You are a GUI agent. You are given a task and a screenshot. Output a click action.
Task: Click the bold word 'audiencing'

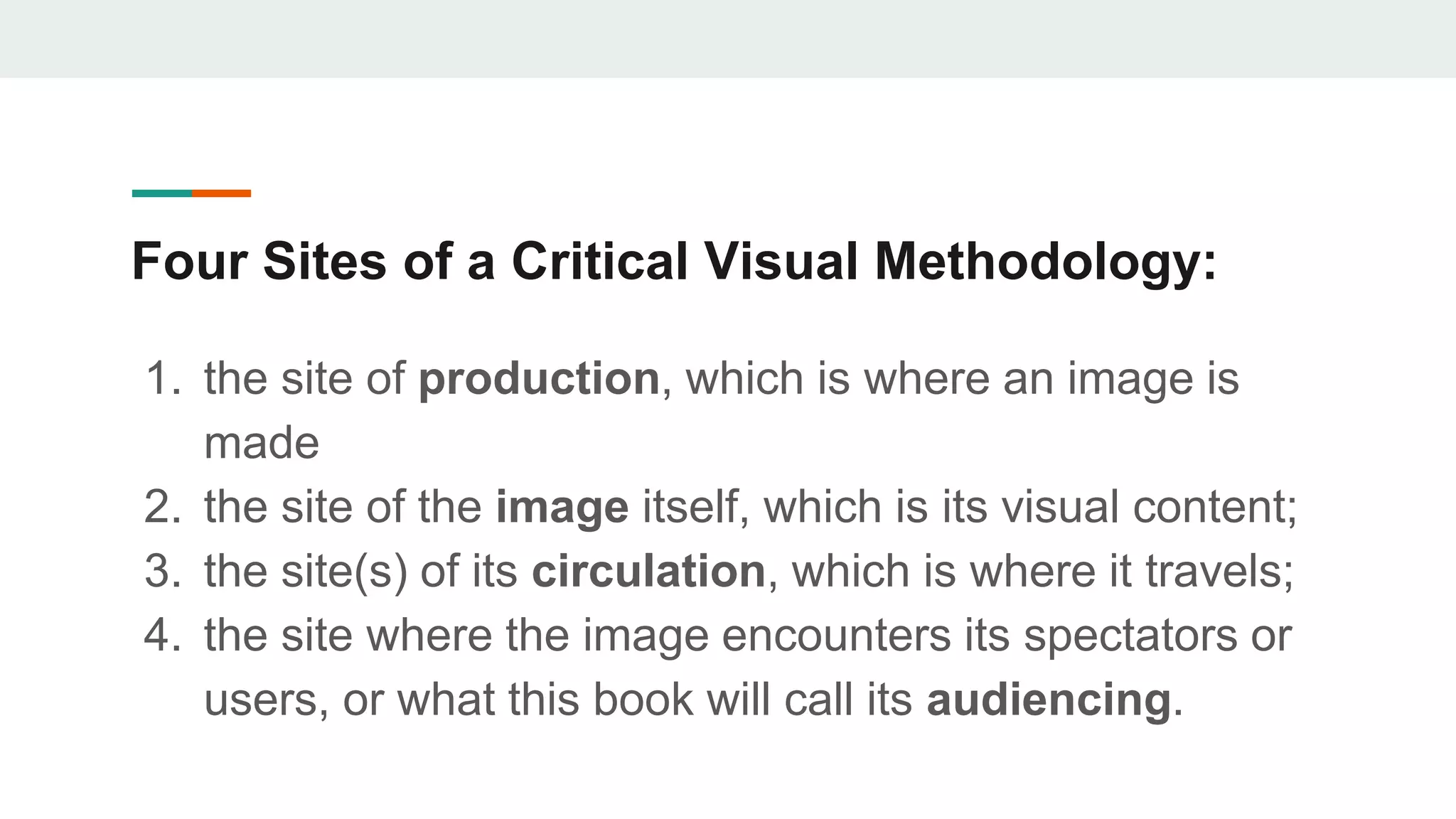[x=1049, y=700]
